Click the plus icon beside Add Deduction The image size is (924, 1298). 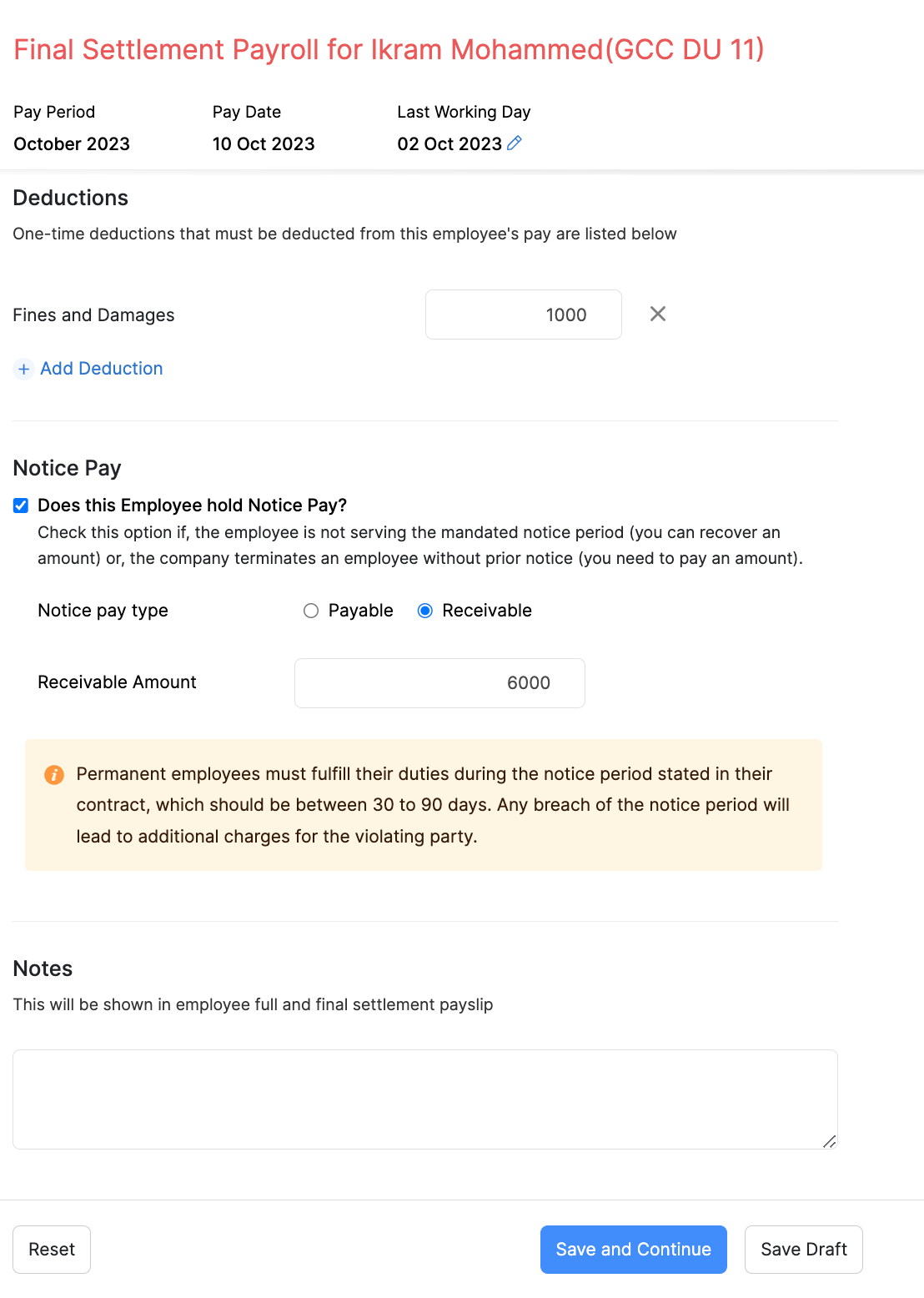(x=24, y=369)
